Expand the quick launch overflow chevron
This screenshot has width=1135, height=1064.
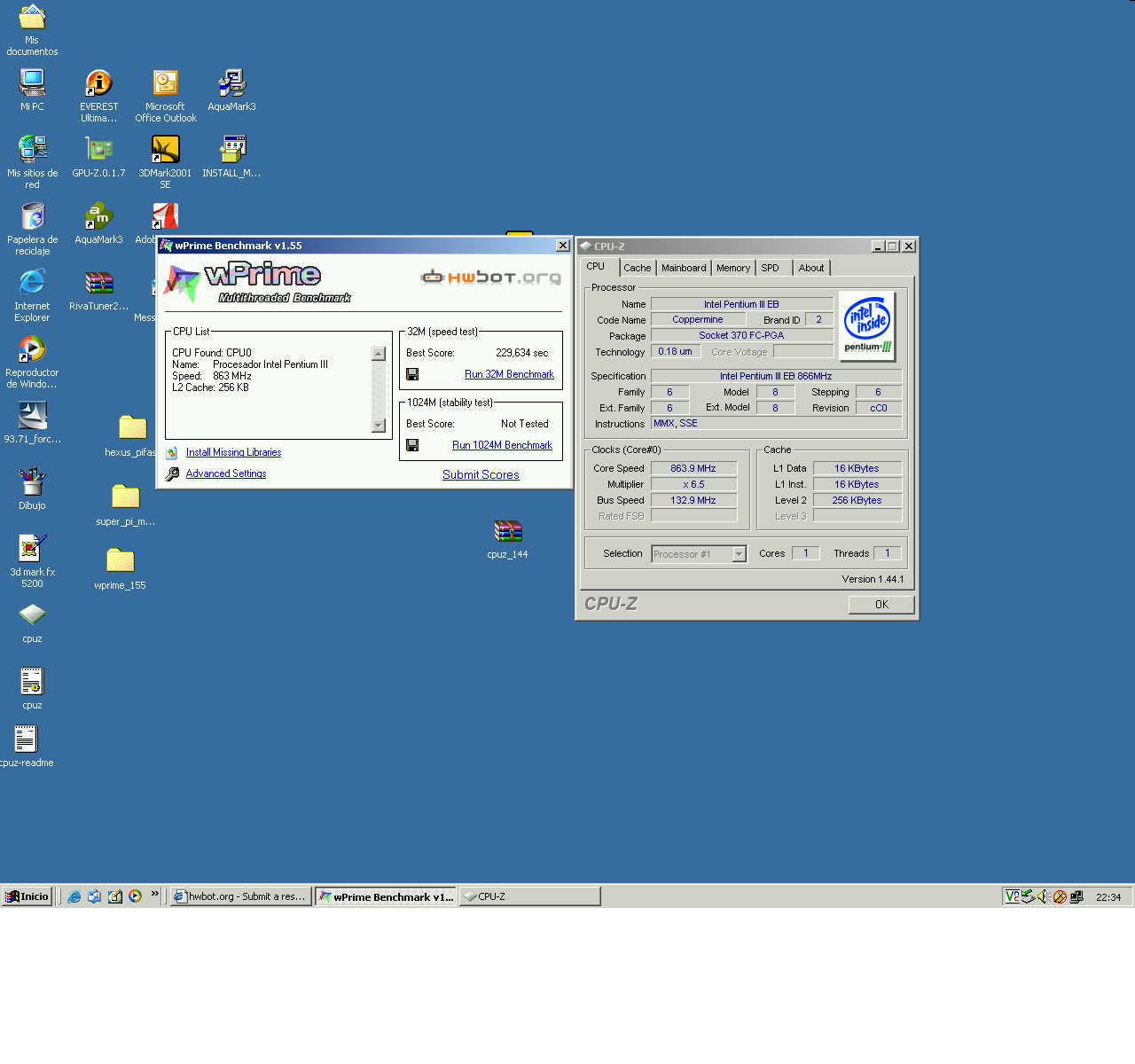point(154,895)
